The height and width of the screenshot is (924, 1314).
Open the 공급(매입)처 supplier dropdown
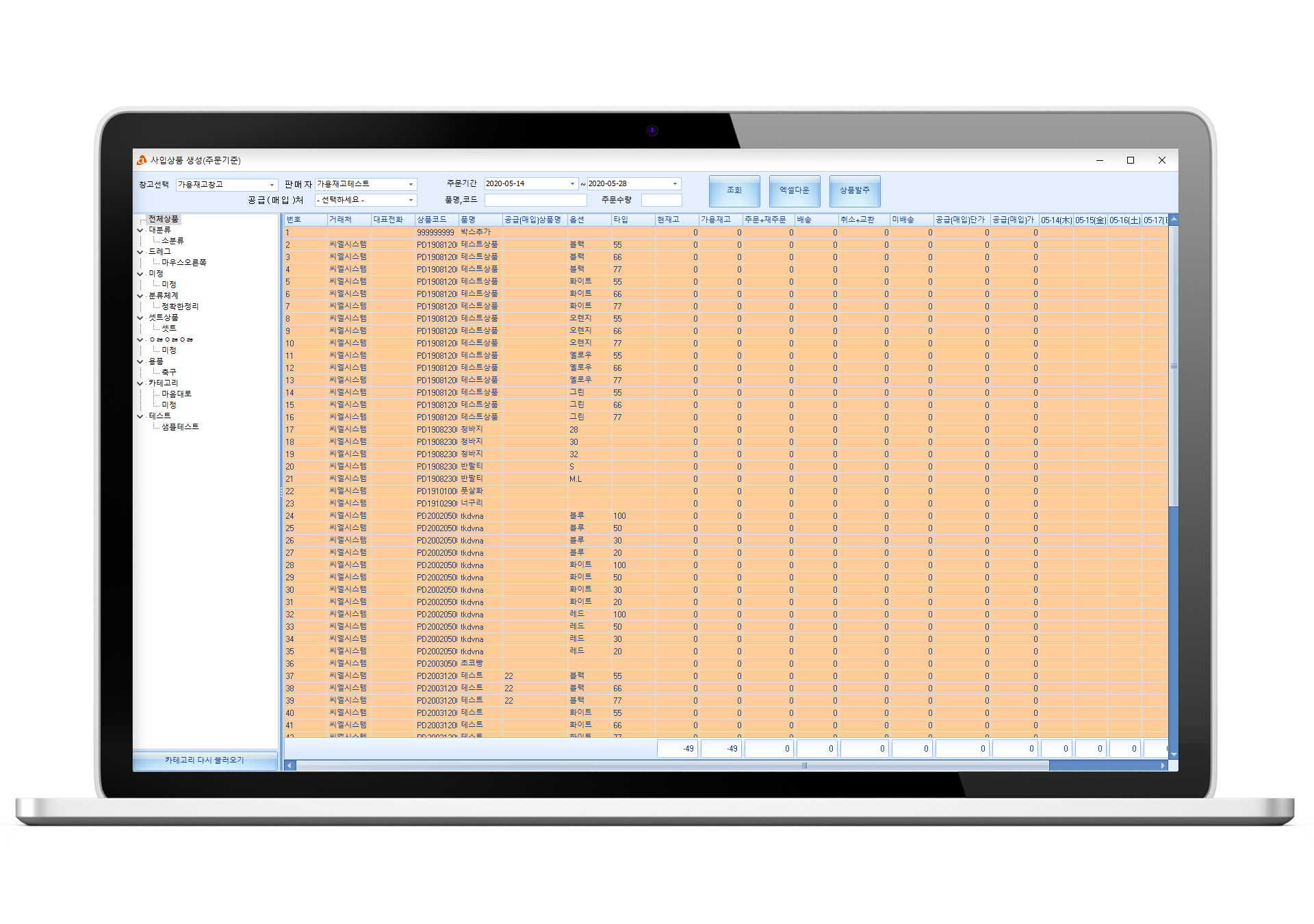(x=411, y=200)
